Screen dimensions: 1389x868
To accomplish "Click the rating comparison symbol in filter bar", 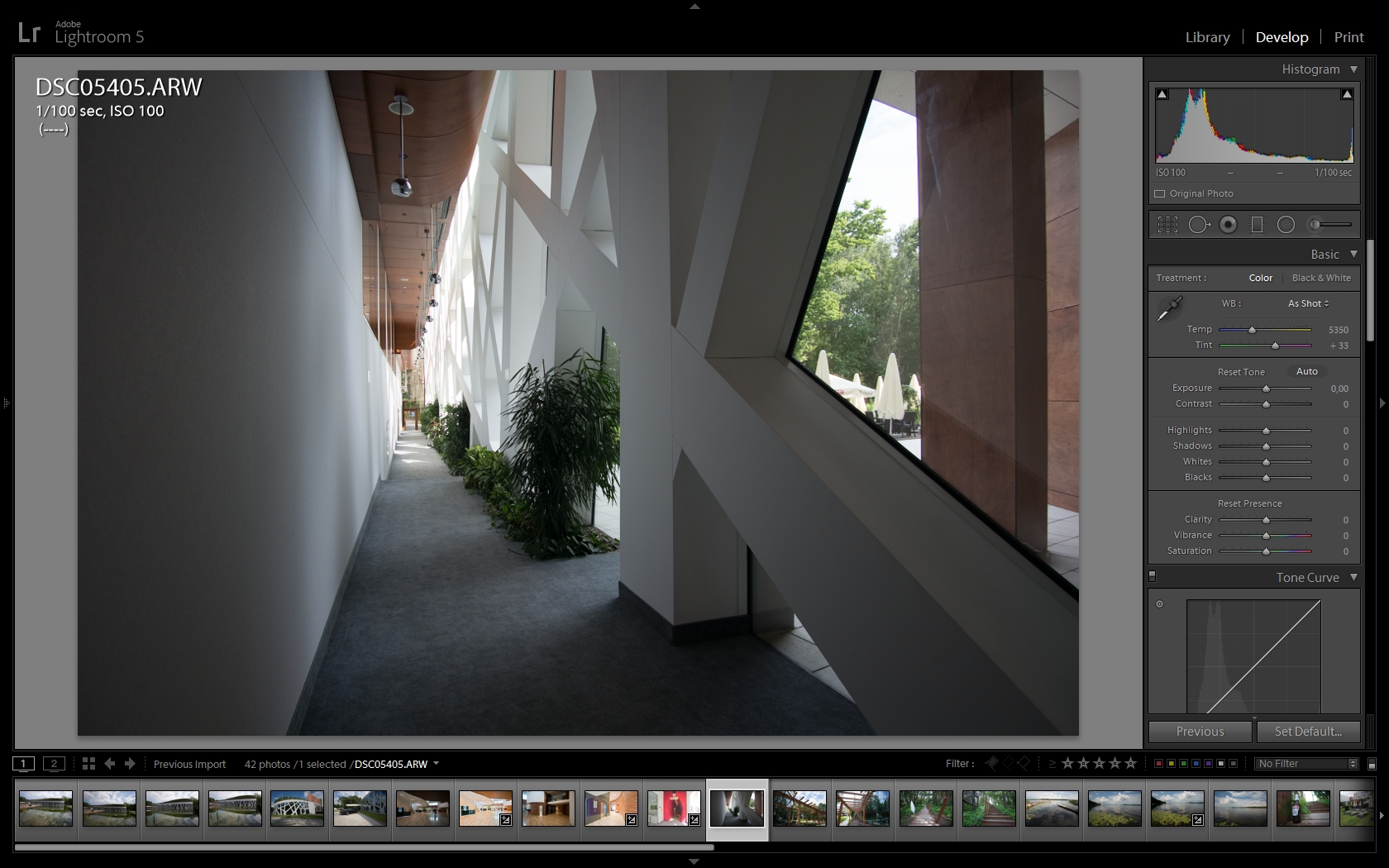I will pos(1052,764).
